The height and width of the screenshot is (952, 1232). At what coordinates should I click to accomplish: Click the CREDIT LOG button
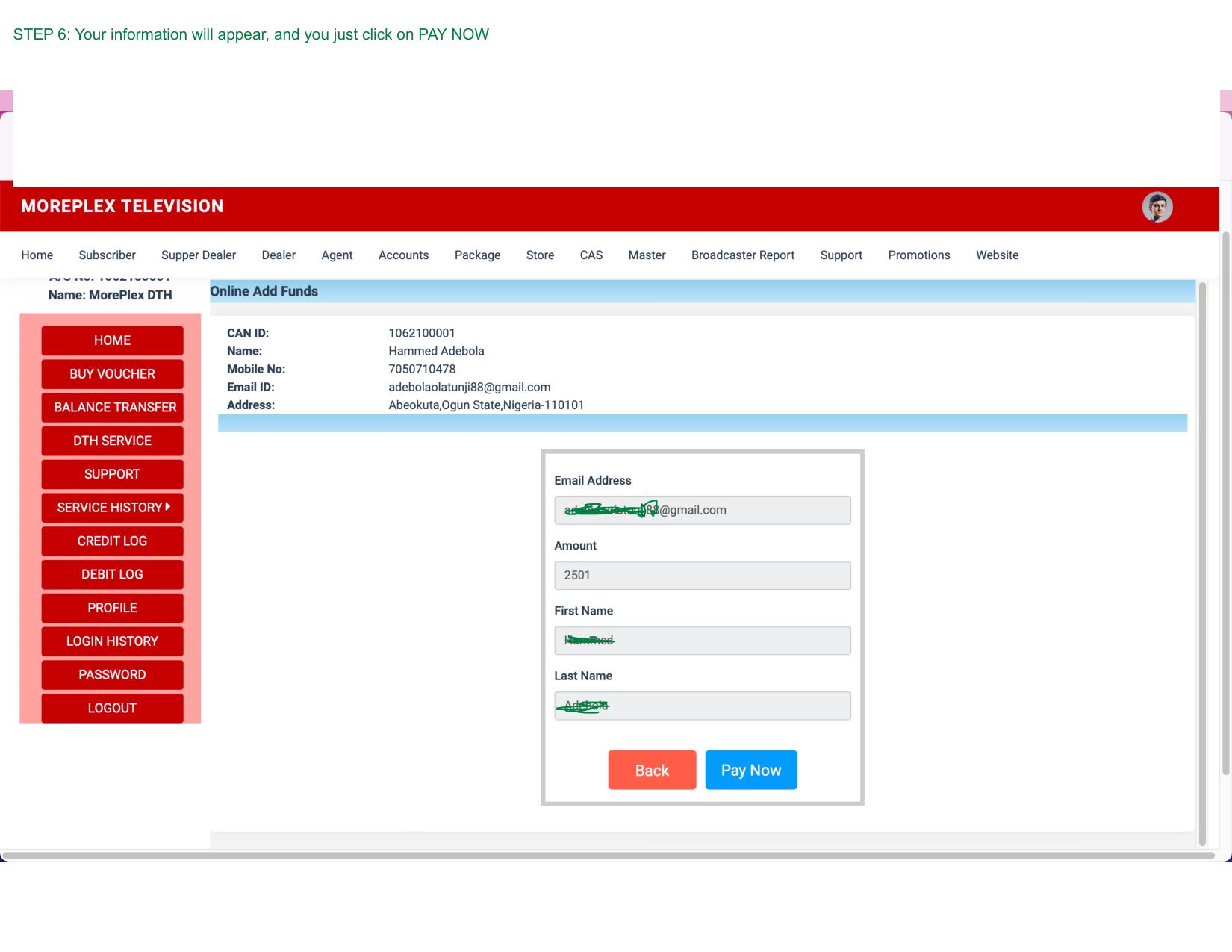pos(112,541)
